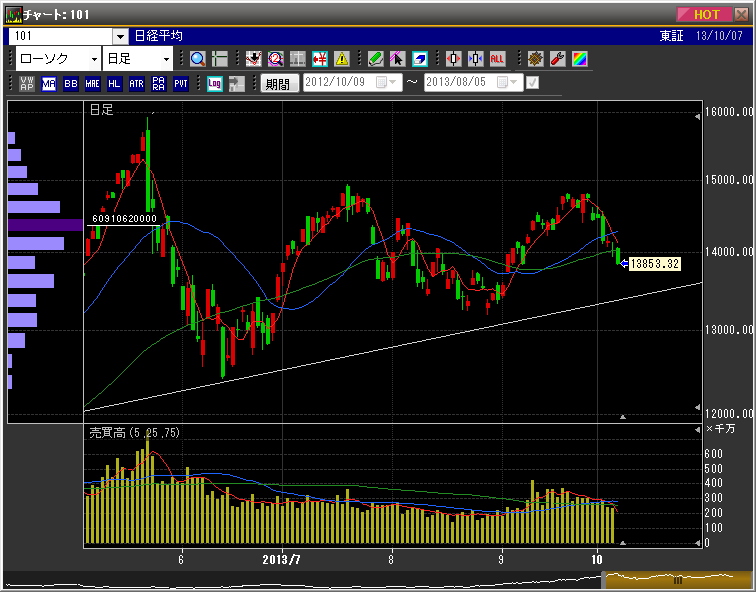Open the wrench settings tool
The width and height of the screenshot is (756, 592).
pos(558,59)
